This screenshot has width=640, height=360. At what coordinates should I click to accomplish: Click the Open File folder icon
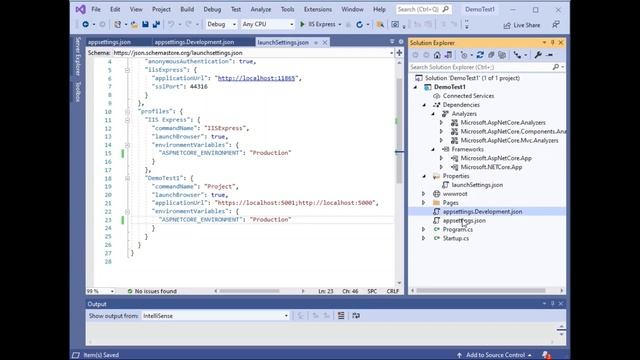[x=134, y=24]
